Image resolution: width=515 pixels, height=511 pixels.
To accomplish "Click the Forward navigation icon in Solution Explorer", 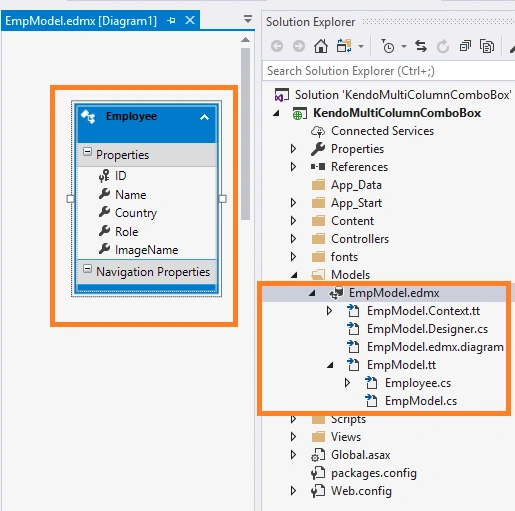I will (299, 46).
